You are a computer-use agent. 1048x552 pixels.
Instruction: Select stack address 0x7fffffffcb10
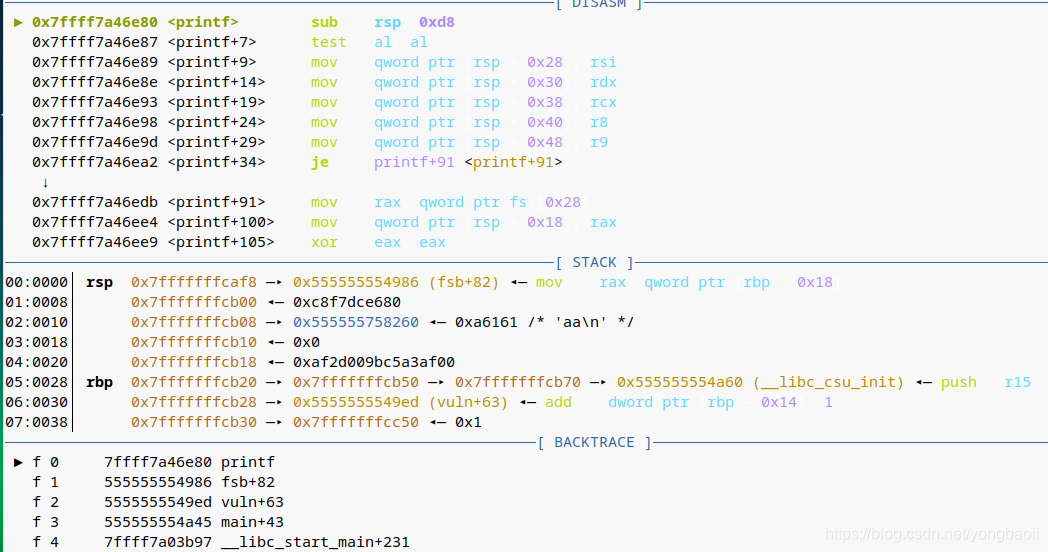(194, 343)
